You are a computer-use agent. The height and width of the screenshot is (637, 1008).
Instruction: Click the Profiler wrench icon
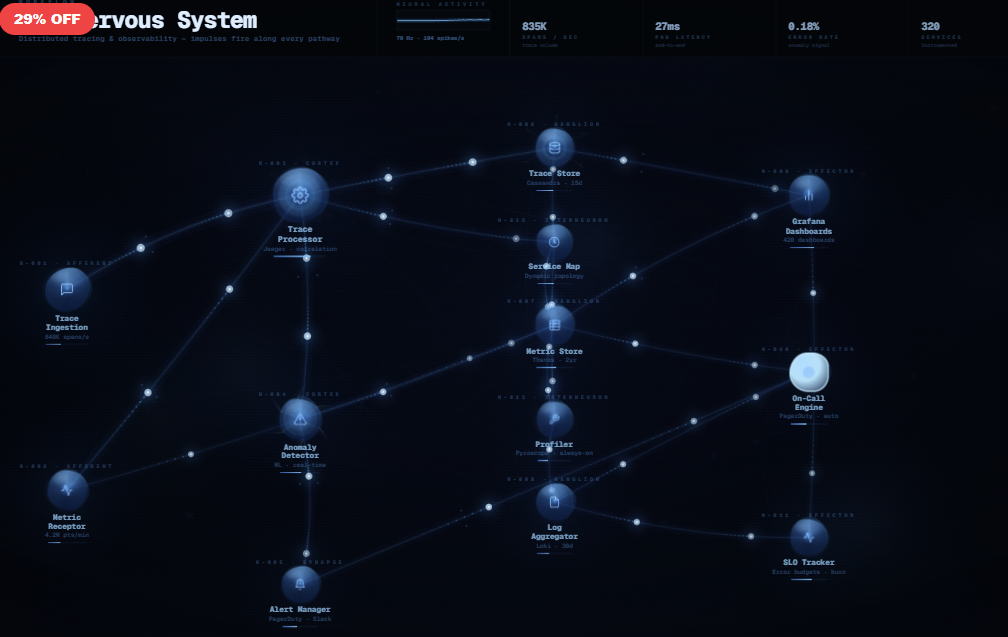pos(556,418)
